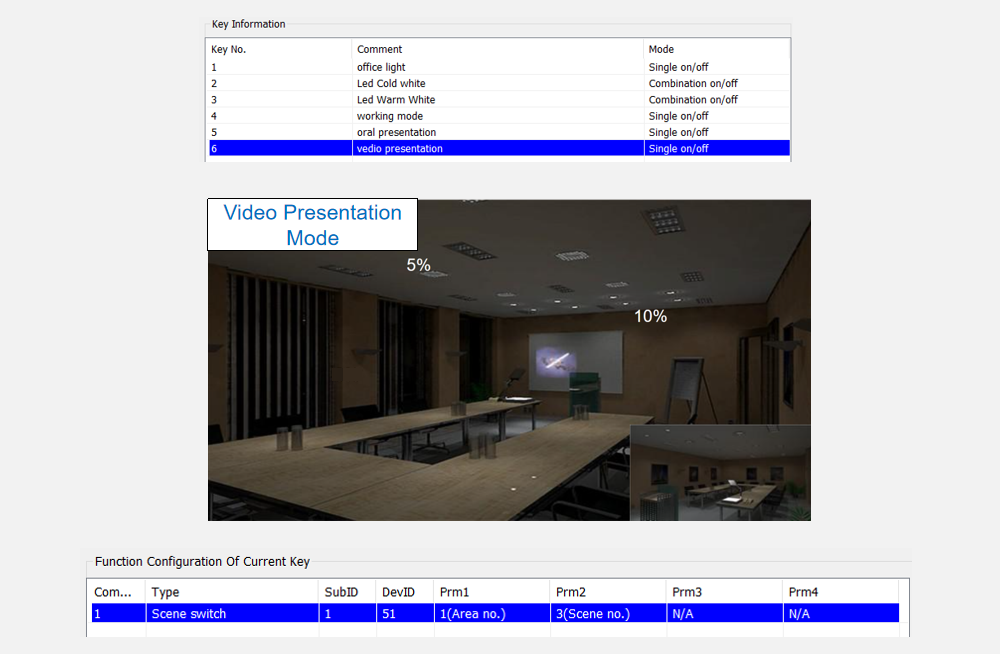Select highlighted row 'vedio presentation'
The height and width of the screenshot is (654, 1000).
tap(499, 148)
